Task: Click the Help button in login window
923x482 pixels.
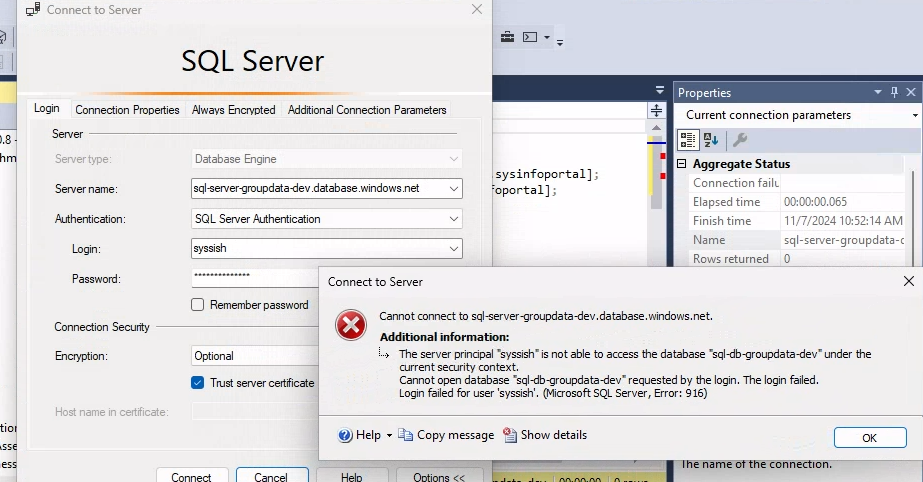Action: pos(351,476)
